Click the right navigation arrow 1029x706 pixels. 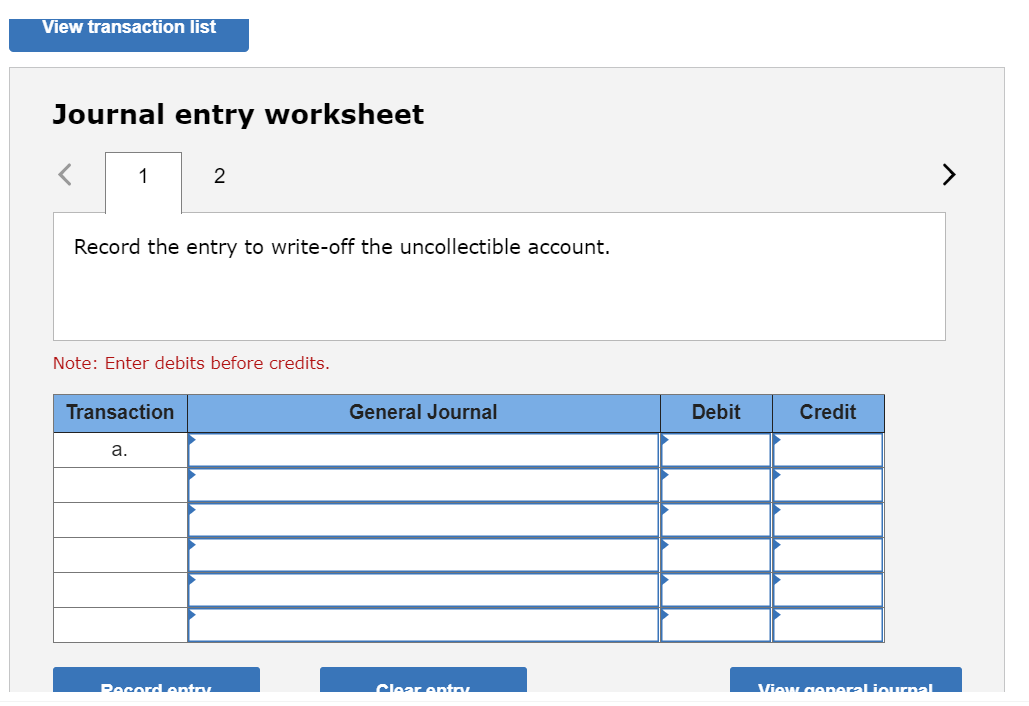click(x=948, y=174)
